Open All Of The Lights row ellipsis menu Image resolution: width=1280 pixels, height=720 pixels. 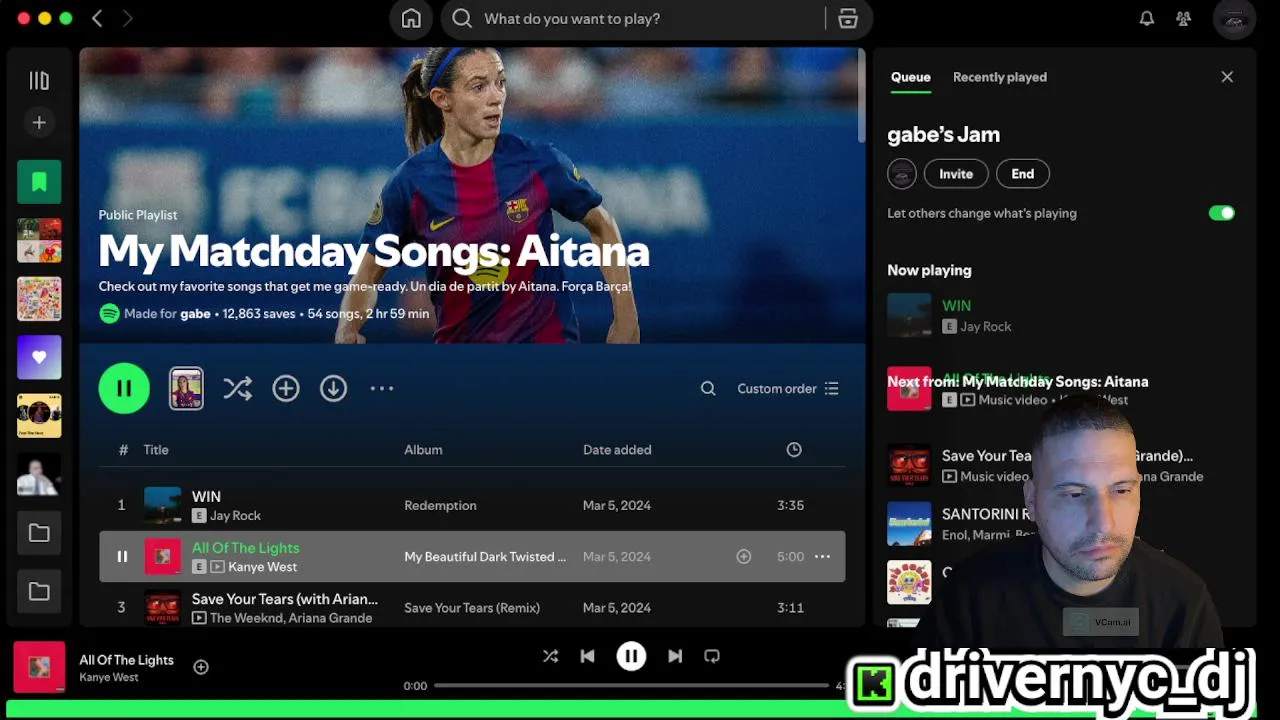click(x=822, y=557)
